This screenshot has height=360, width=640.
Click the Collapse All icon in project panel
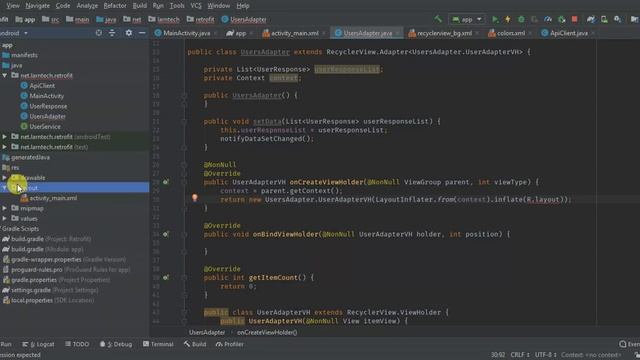112,33
